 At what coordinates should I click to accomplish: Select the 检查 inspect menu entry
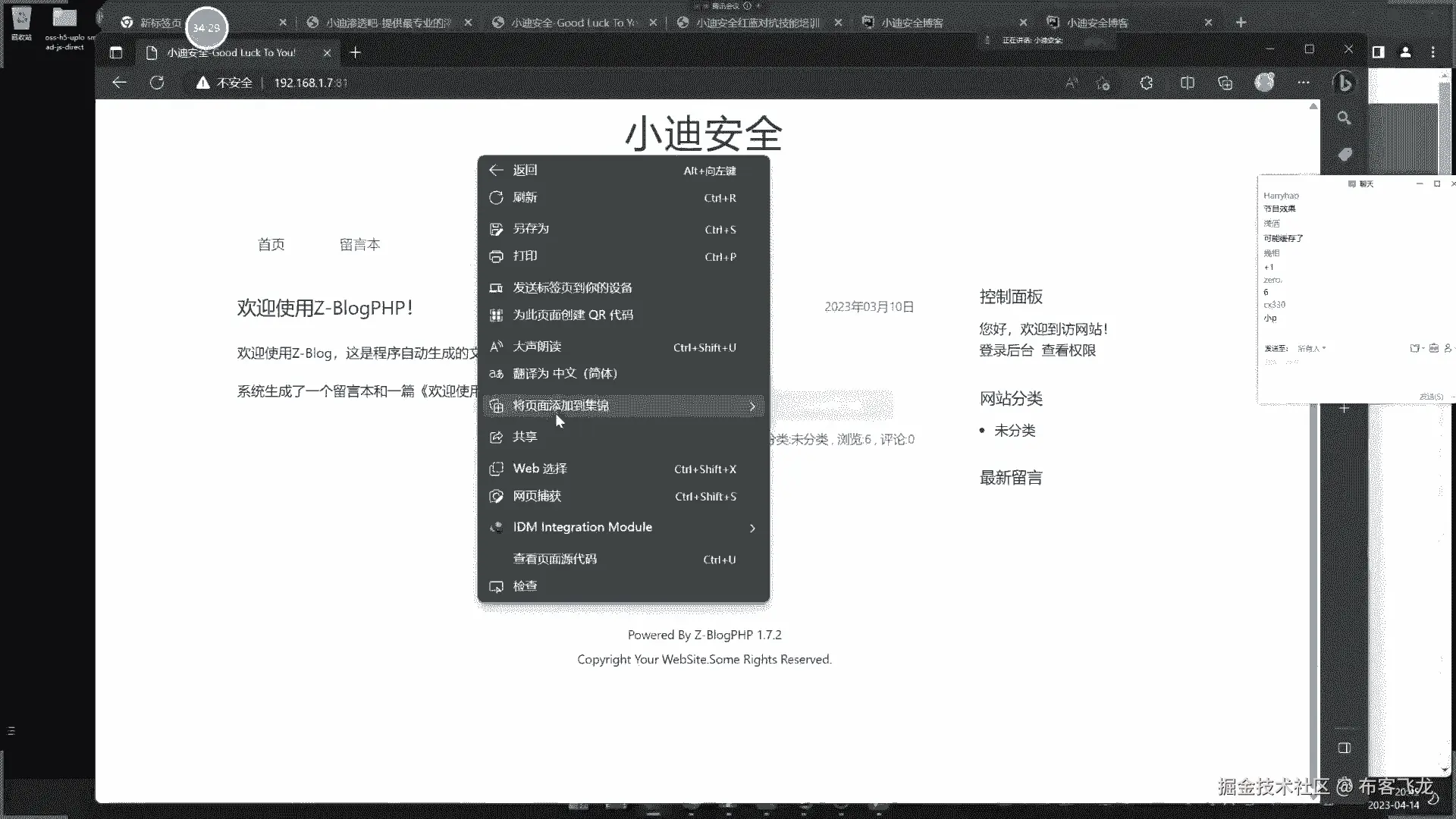525,586
